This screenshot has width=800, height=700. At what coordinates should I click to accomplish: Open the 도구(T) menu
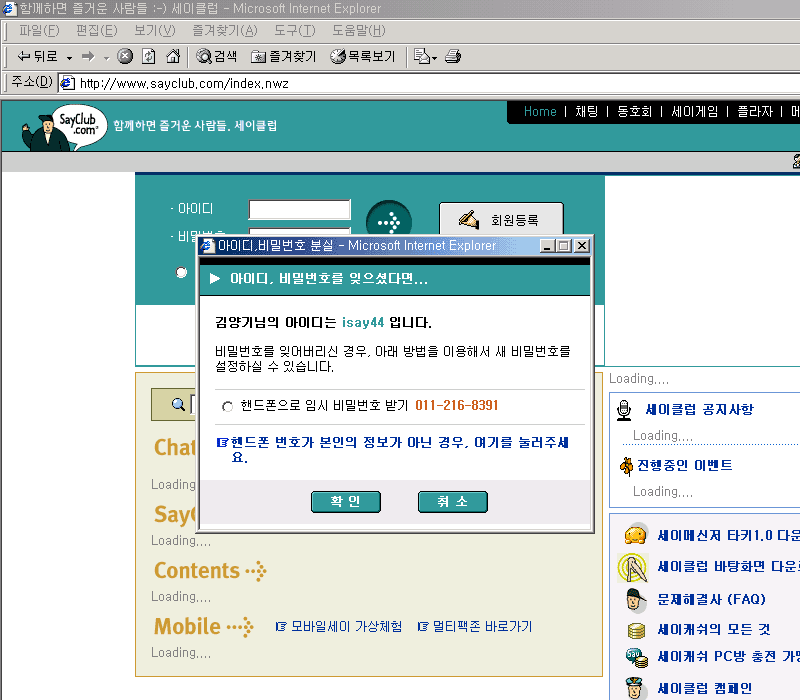coord(294,31)
